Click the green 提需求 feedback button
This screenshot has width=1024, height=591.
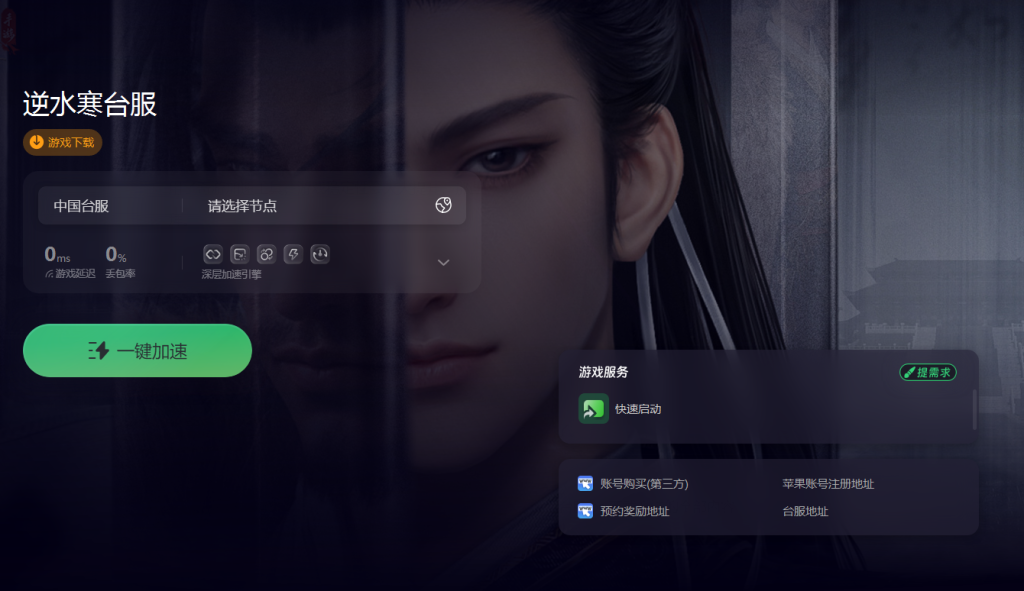[928, 372]
